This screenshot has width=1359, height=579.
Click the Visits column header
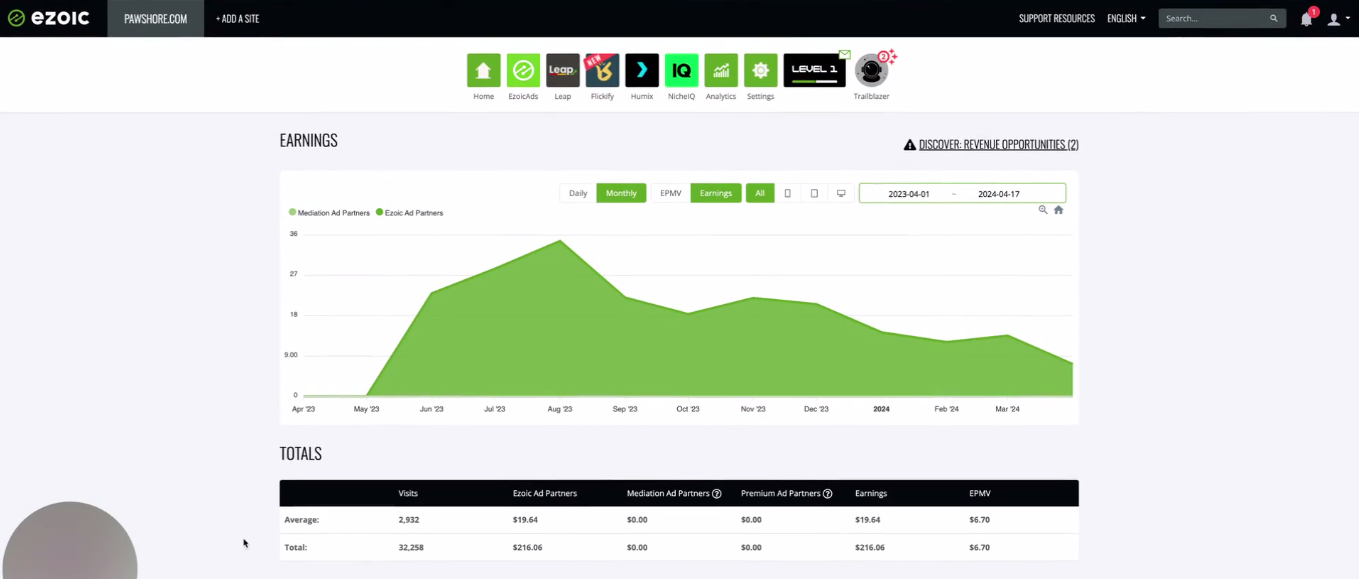(x=408, y=493)
